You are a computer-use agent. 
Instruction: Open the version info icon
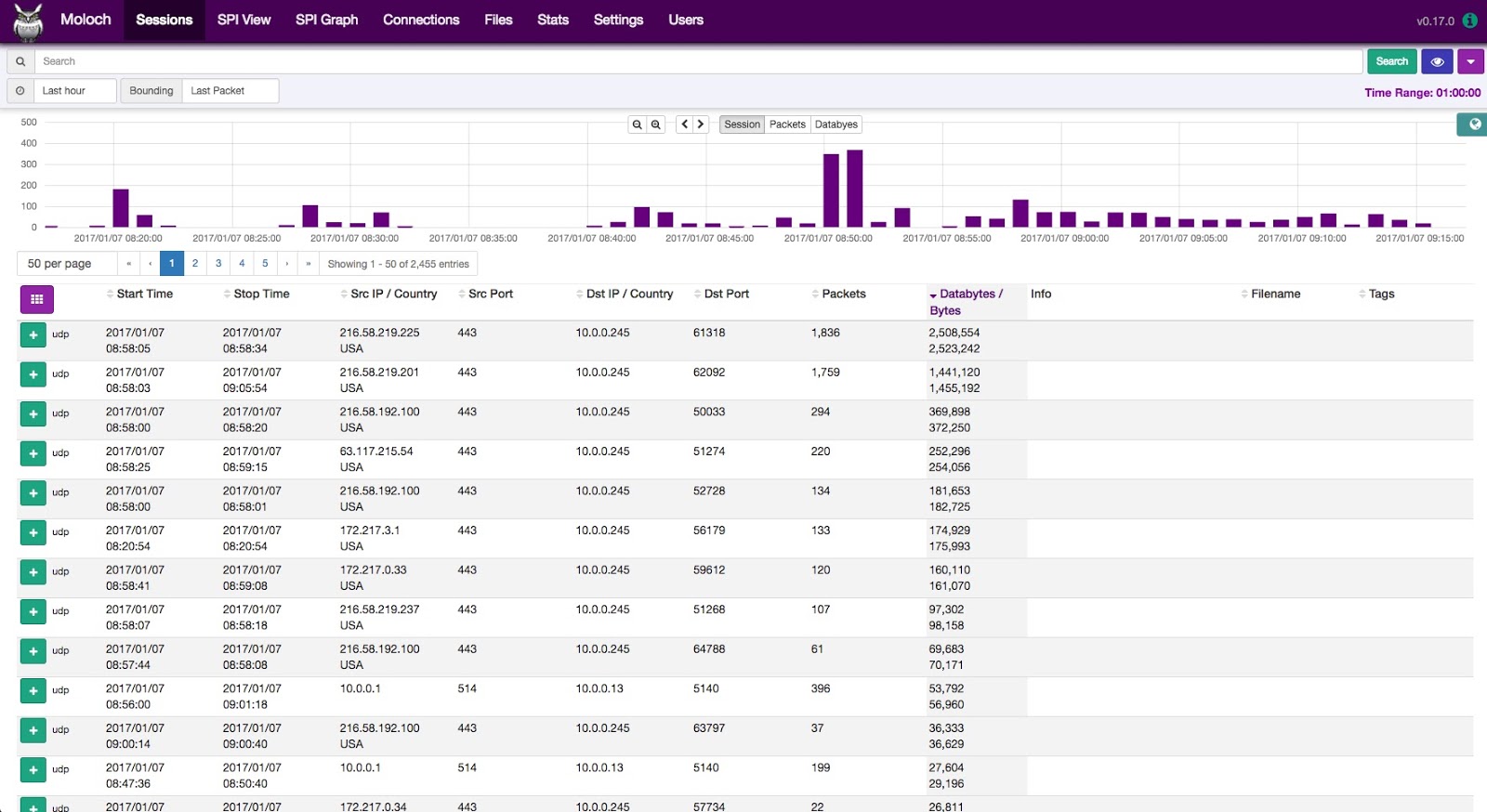point(1469,20)
